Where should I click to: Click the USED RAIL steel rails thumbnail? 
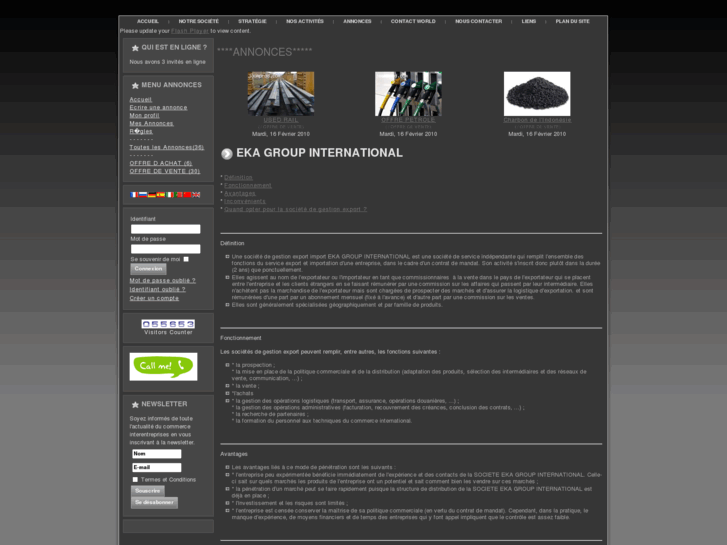[281, 94]
